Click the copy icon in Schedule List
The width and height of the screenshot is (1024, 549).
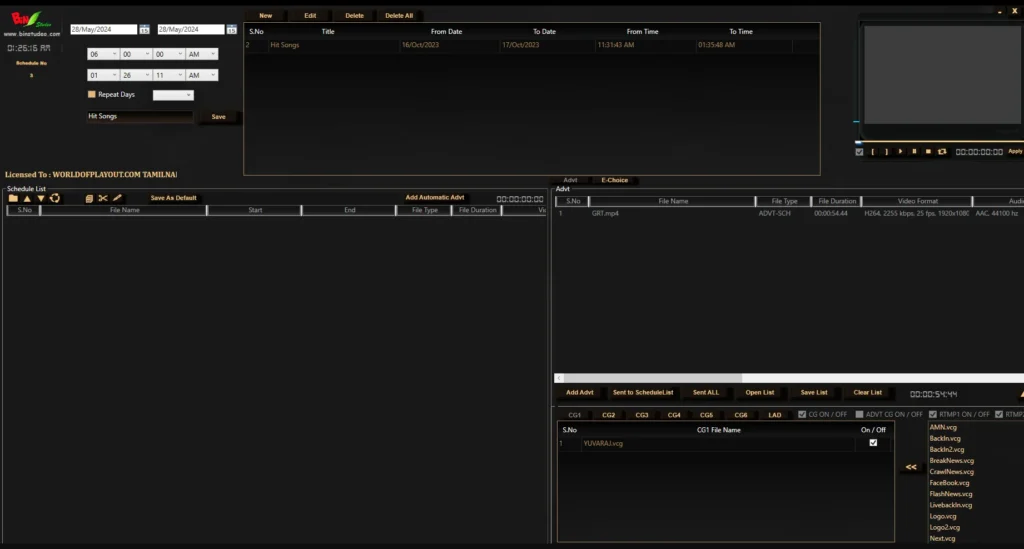click(x=89, y=198)
